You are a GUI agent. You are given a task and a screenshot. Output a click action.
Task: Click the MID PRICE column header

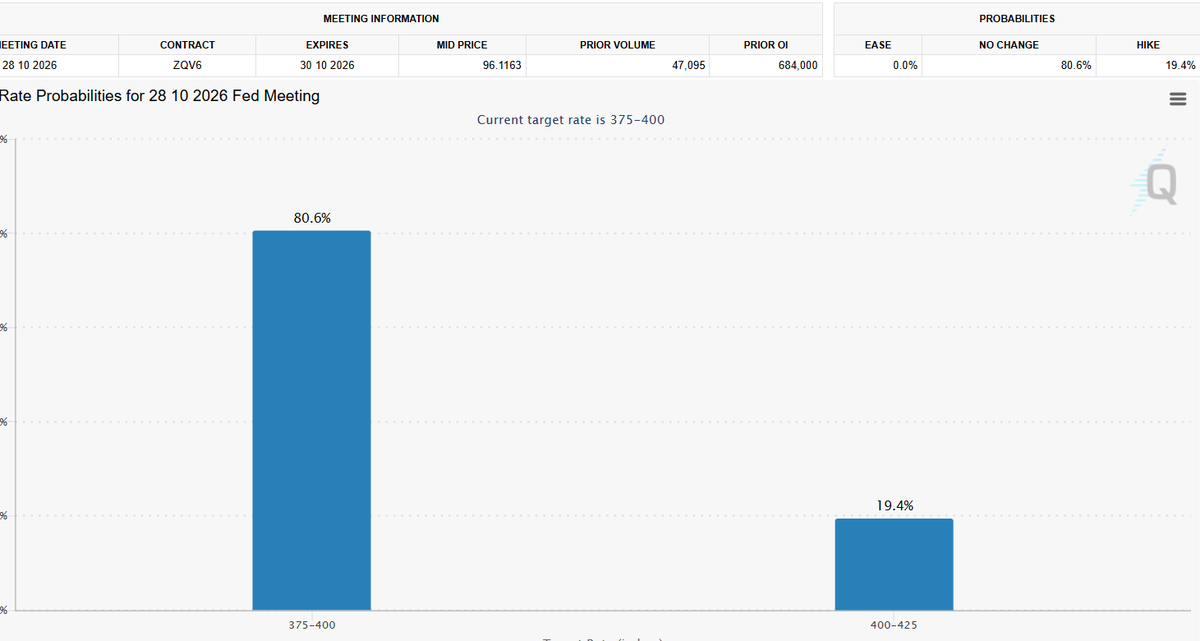(462, 45)
